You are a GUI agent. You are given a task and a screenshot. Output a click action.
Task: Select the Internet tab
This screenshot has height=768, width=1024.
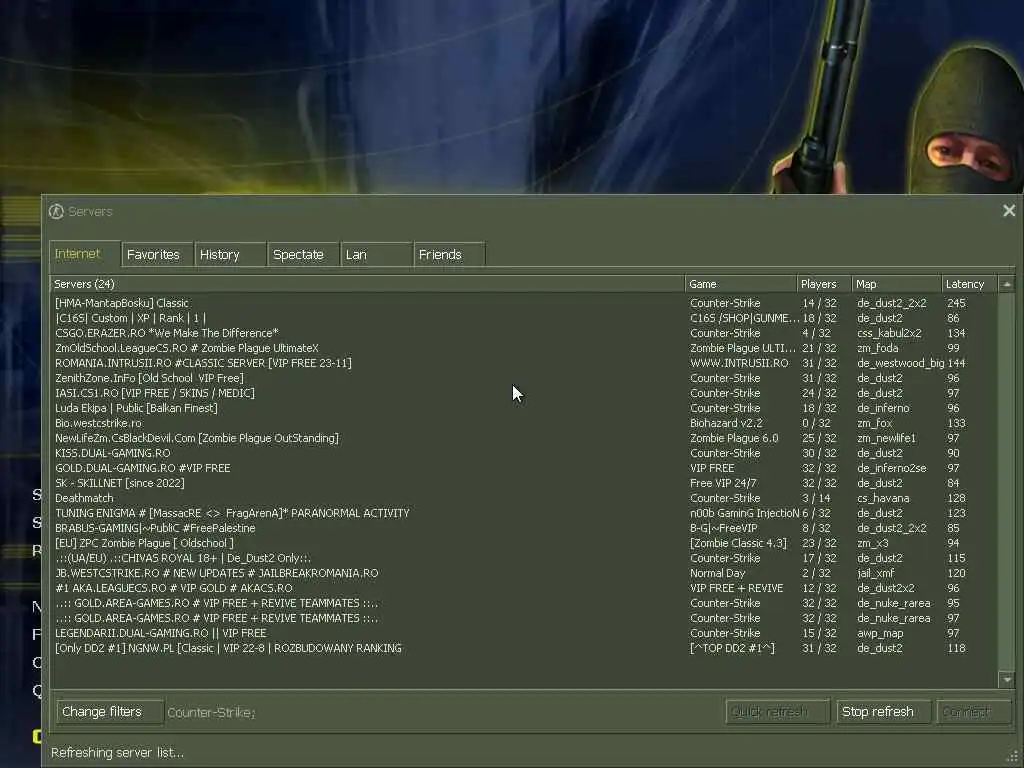84,254
